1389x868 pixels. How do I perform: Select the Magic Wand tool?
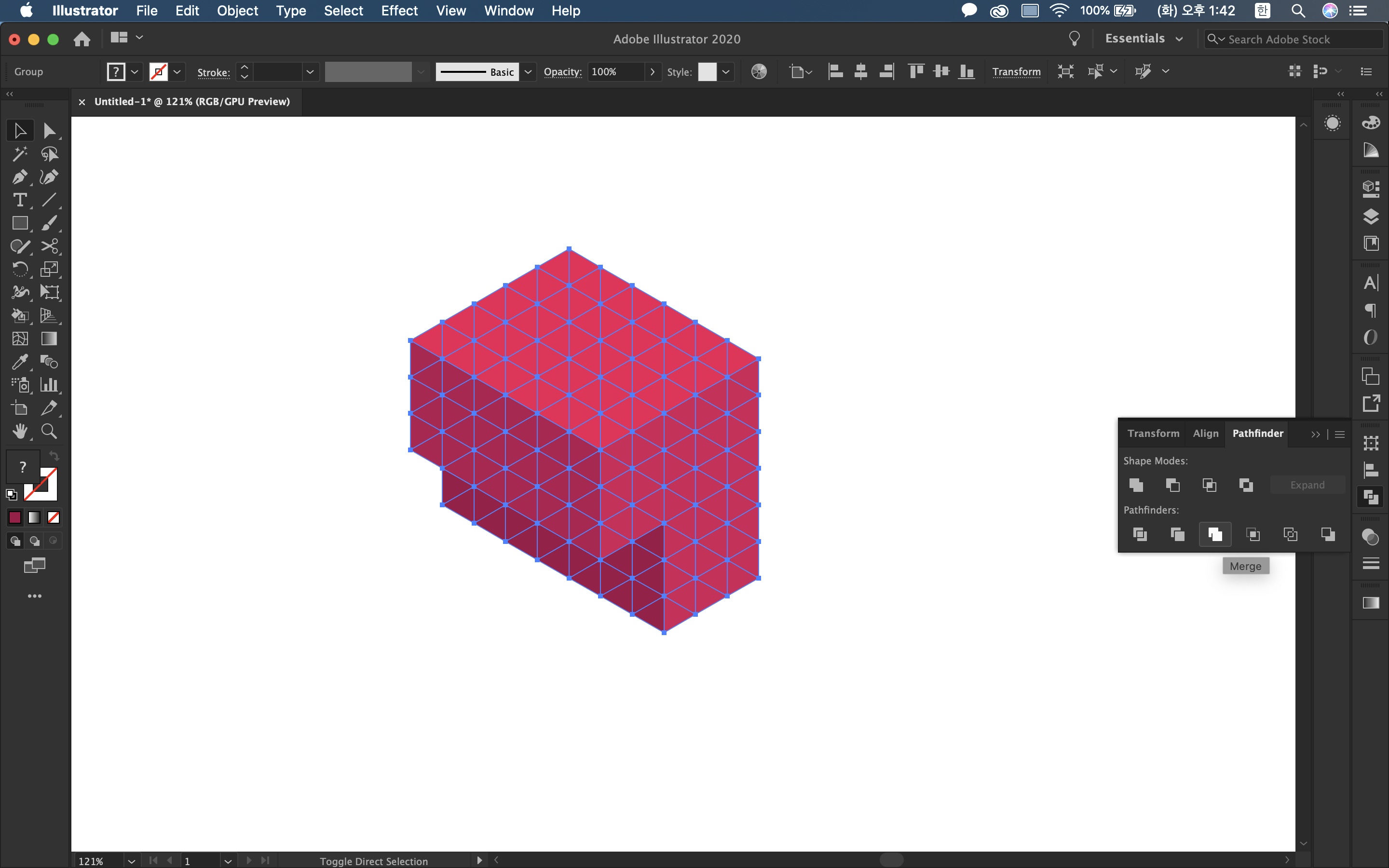19,154
